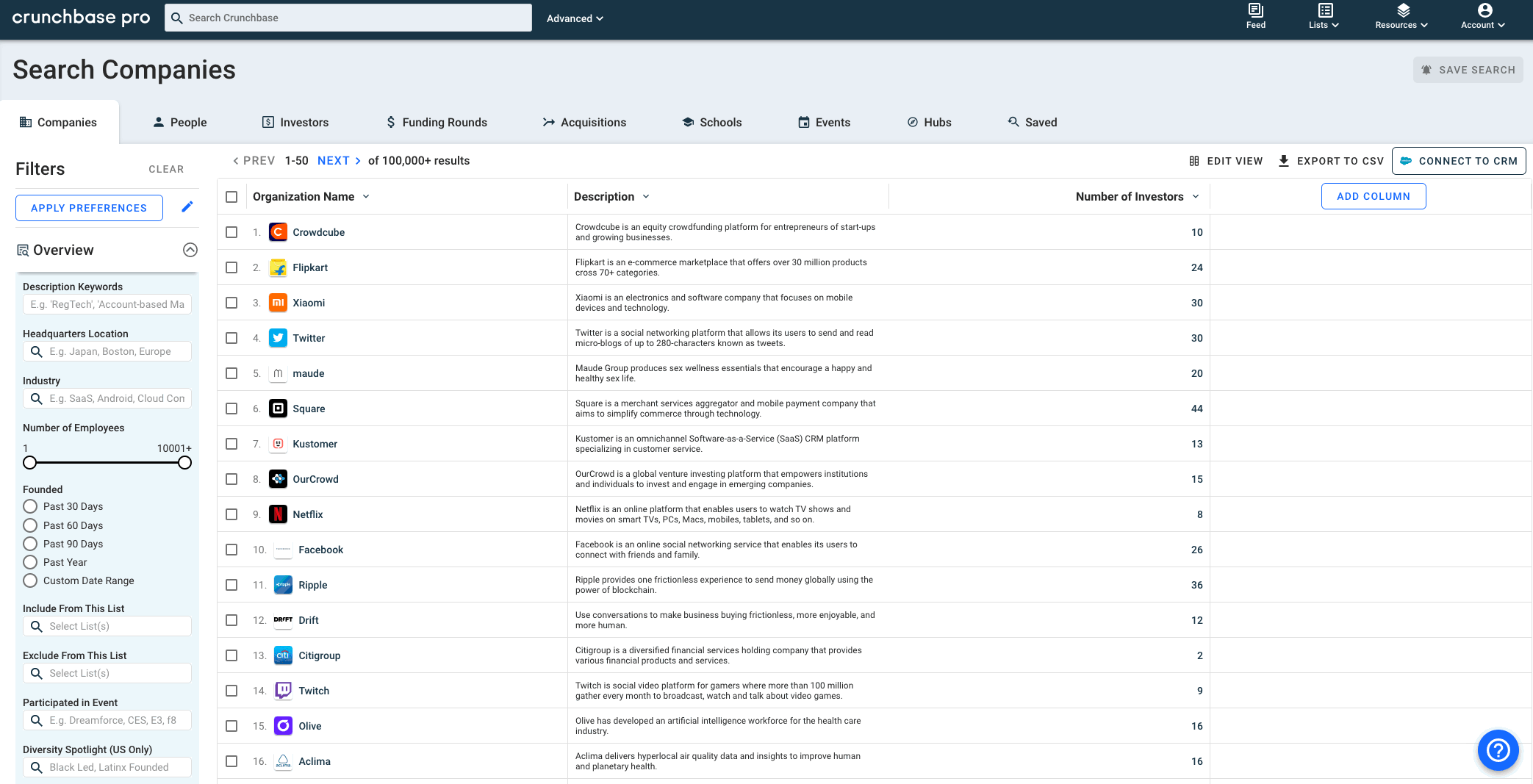
Task: Click the Twitter bird logo
Action: coord(278,338)
